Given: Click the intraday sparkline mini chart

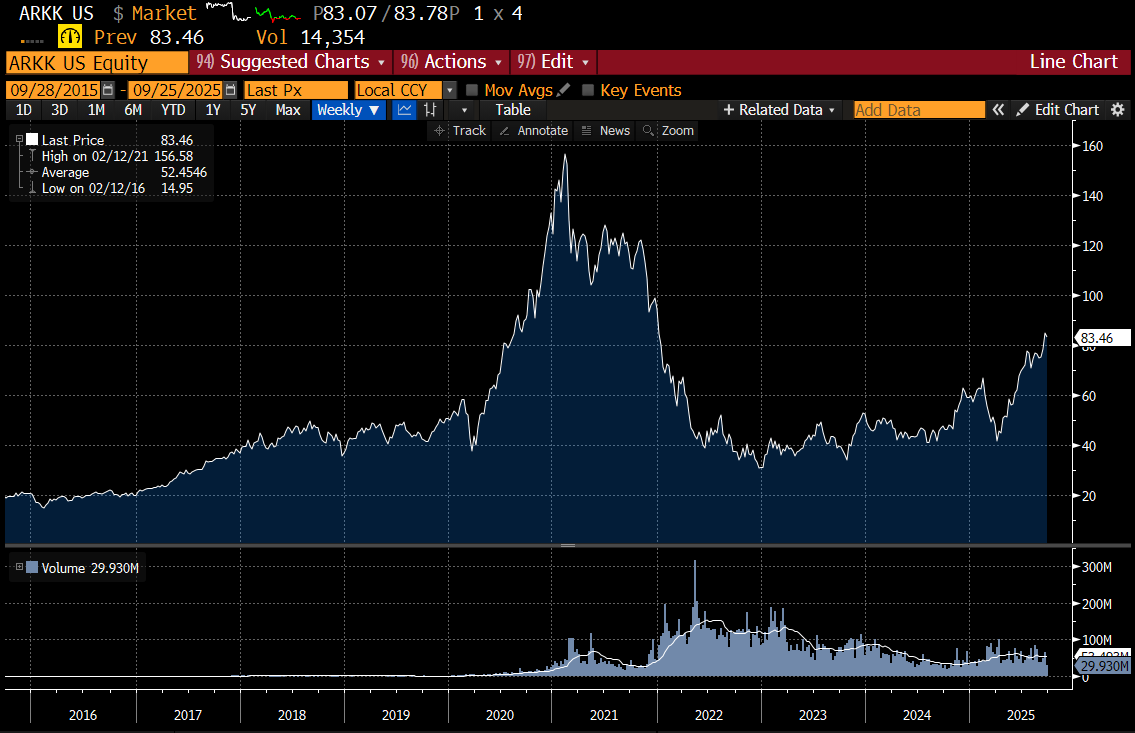Looking at the screenshot, I should [253, 12].
